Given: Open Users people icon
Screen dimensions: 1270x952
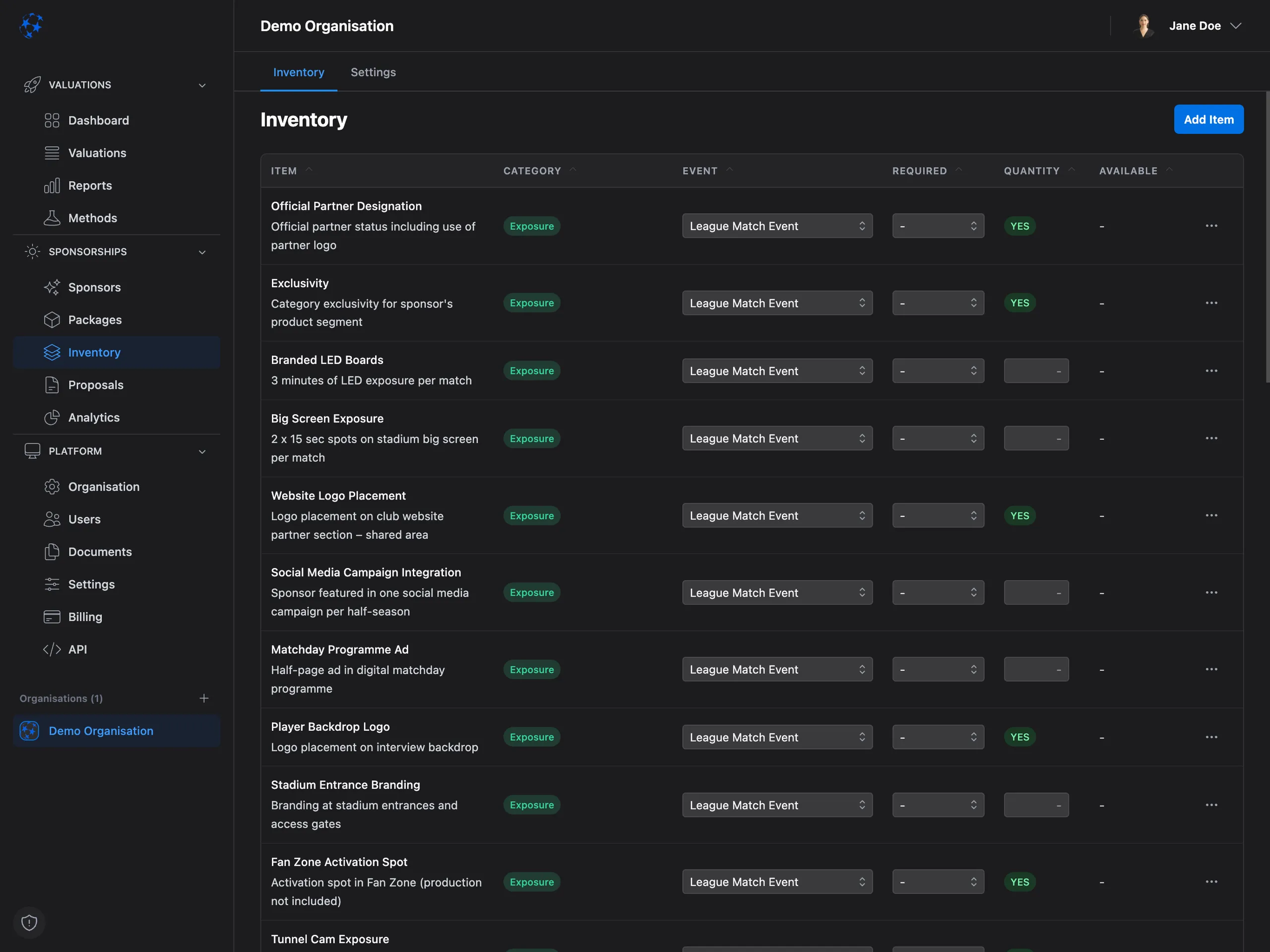Looking at the screenshot, I should 52,519.
